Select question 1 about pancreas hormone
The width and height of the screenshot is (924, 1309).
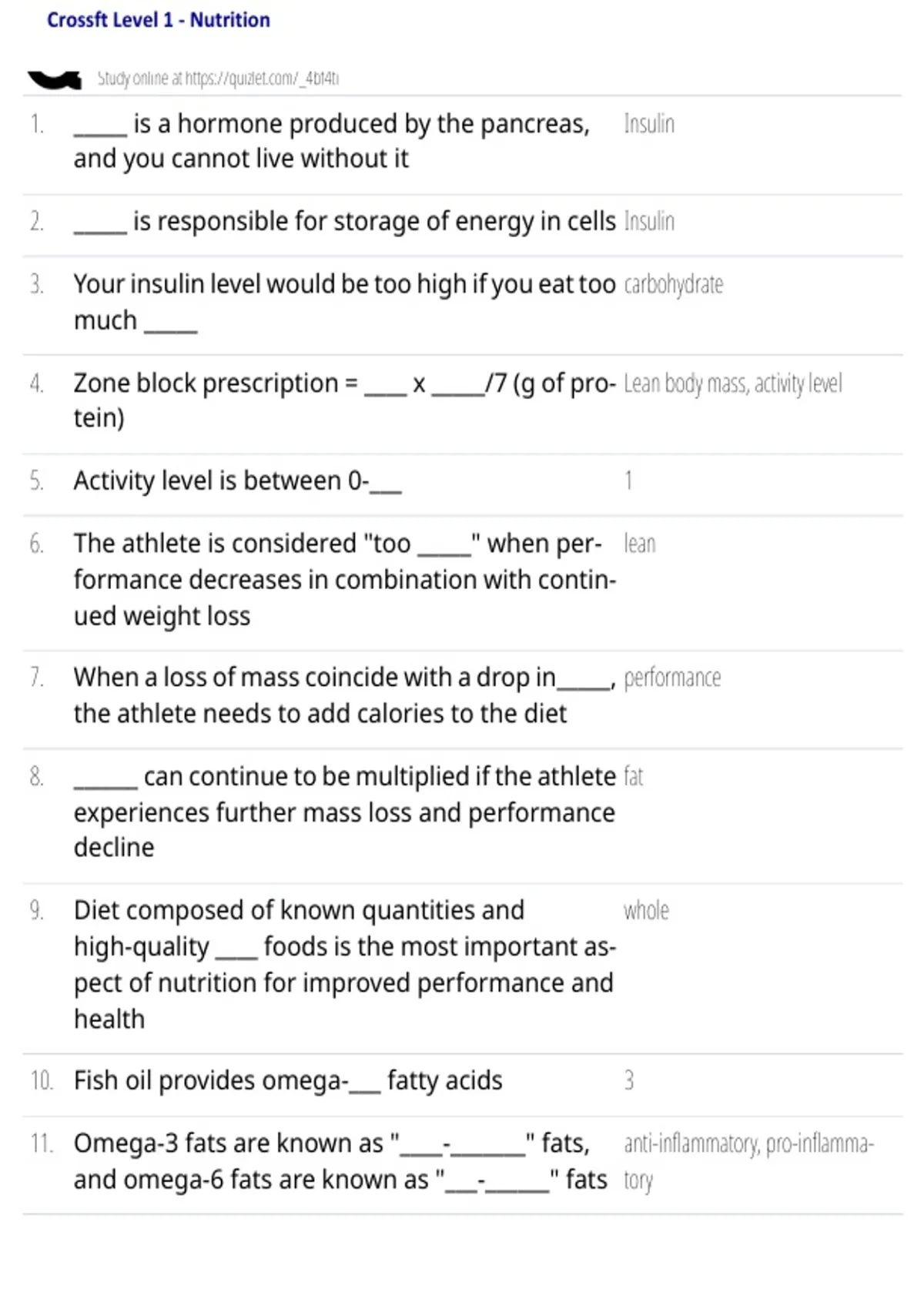(x=332, y=141)
